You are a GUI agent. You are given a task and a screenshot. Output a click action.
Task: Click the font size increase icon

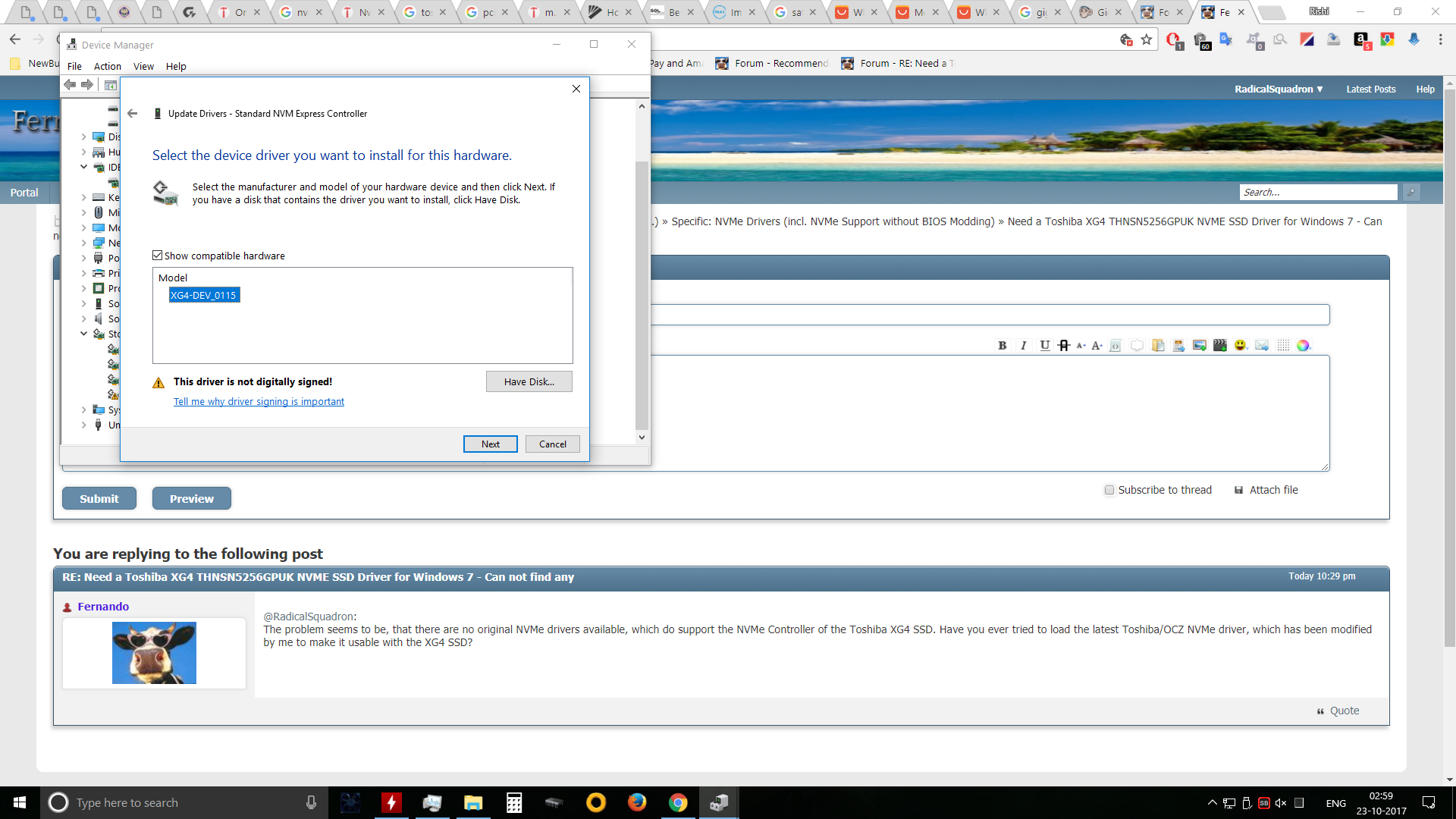(1097, 345)
